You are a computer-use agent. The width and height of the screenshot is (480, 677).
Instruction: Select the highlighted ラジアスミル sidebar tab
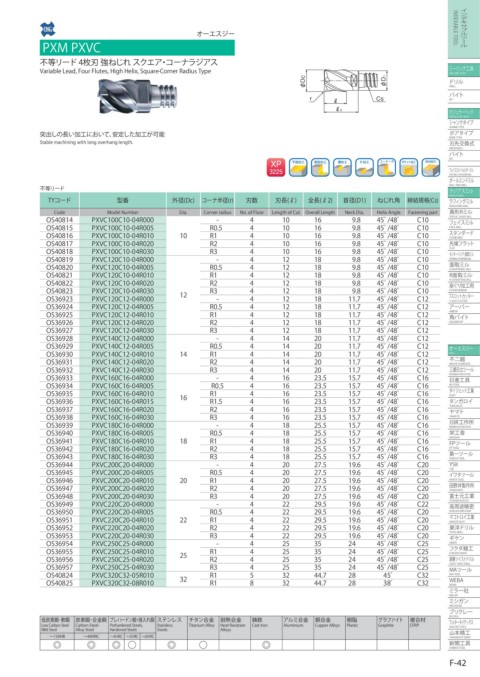pyautogui.click(x=464, y=192)
